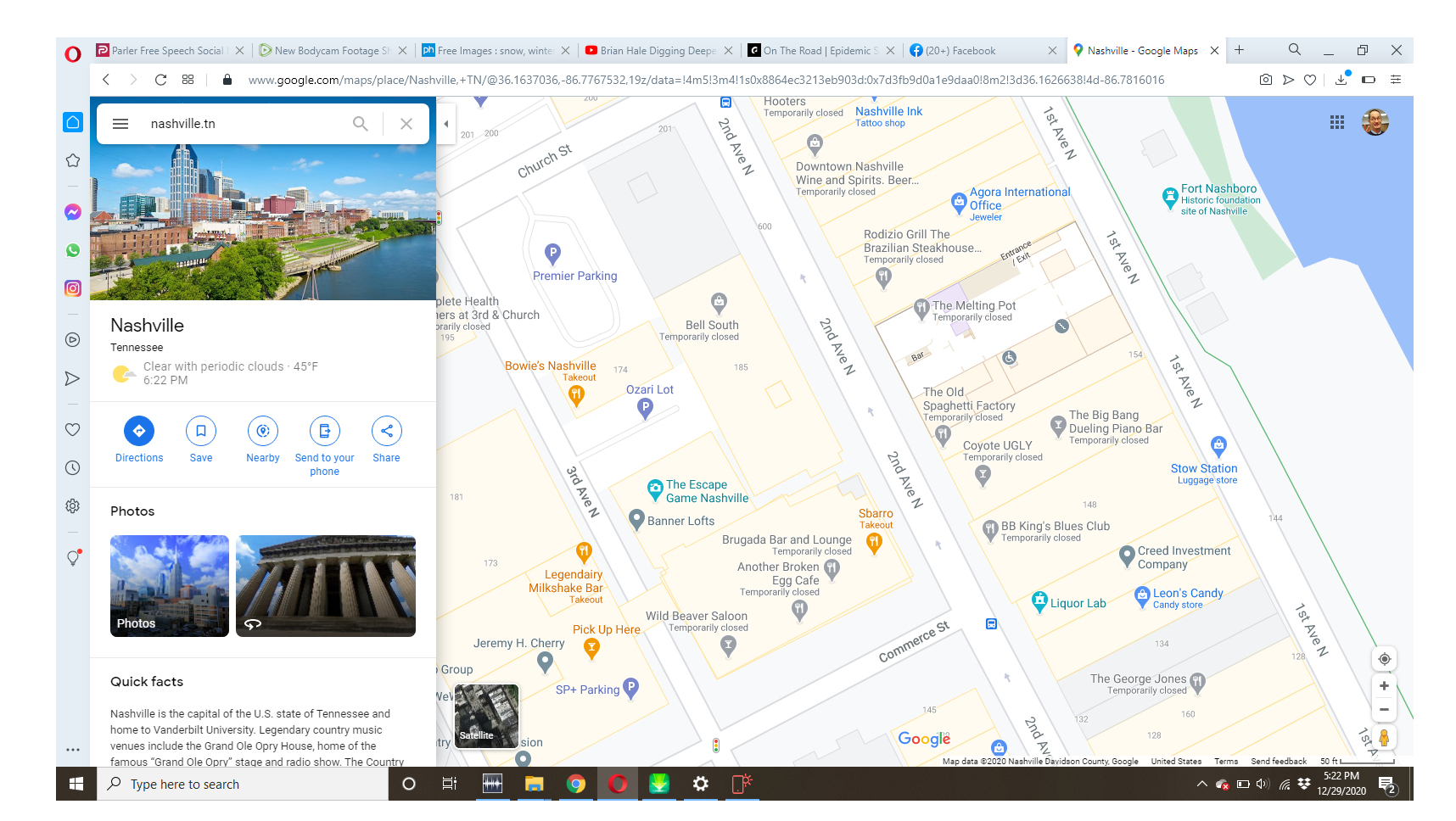
Task: Open Messenger in Opera sidebar
Action: 73,212
